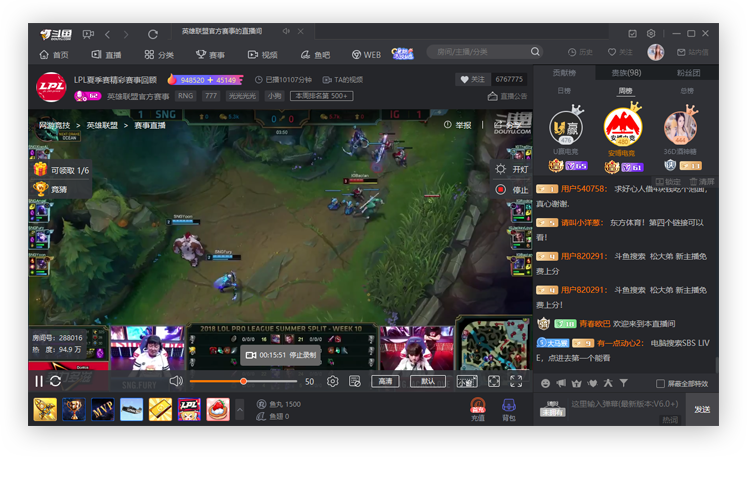This screenshot has width=747, height=487.
Task: Open LPL streamer avatar
Action: [51, 87]
